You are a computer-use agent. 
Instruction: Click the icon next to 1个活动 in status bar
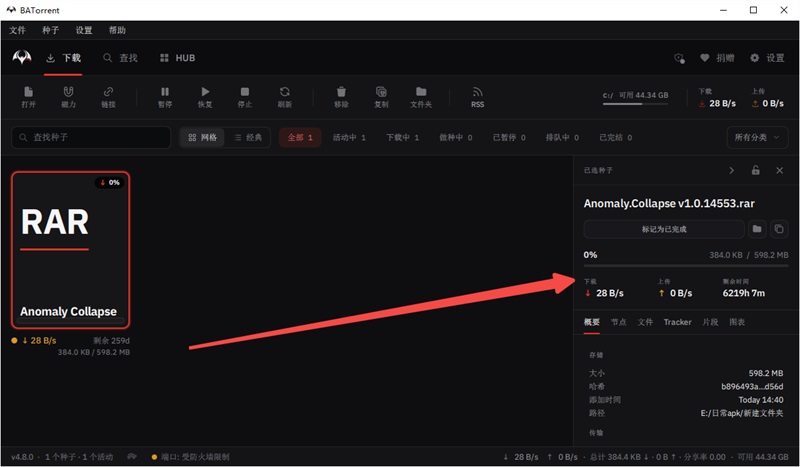click(132, 456)
